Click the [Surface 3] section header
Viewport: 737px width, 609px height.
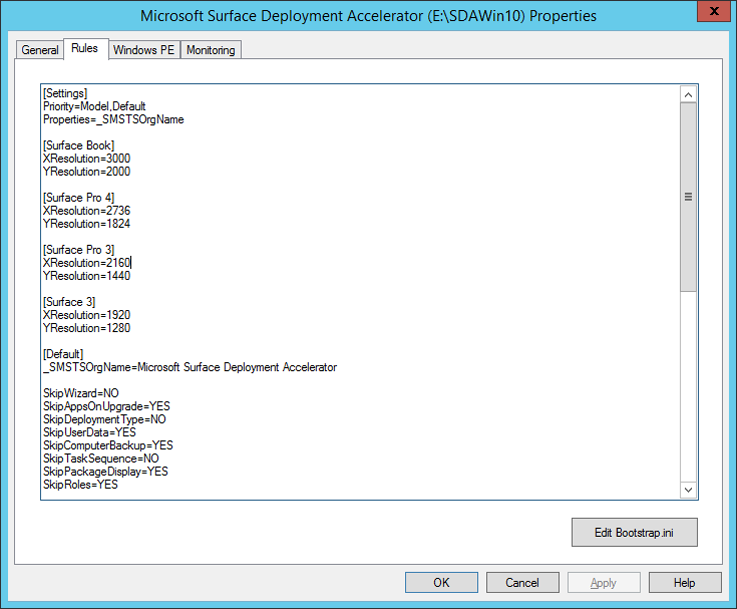pos(69,302)
